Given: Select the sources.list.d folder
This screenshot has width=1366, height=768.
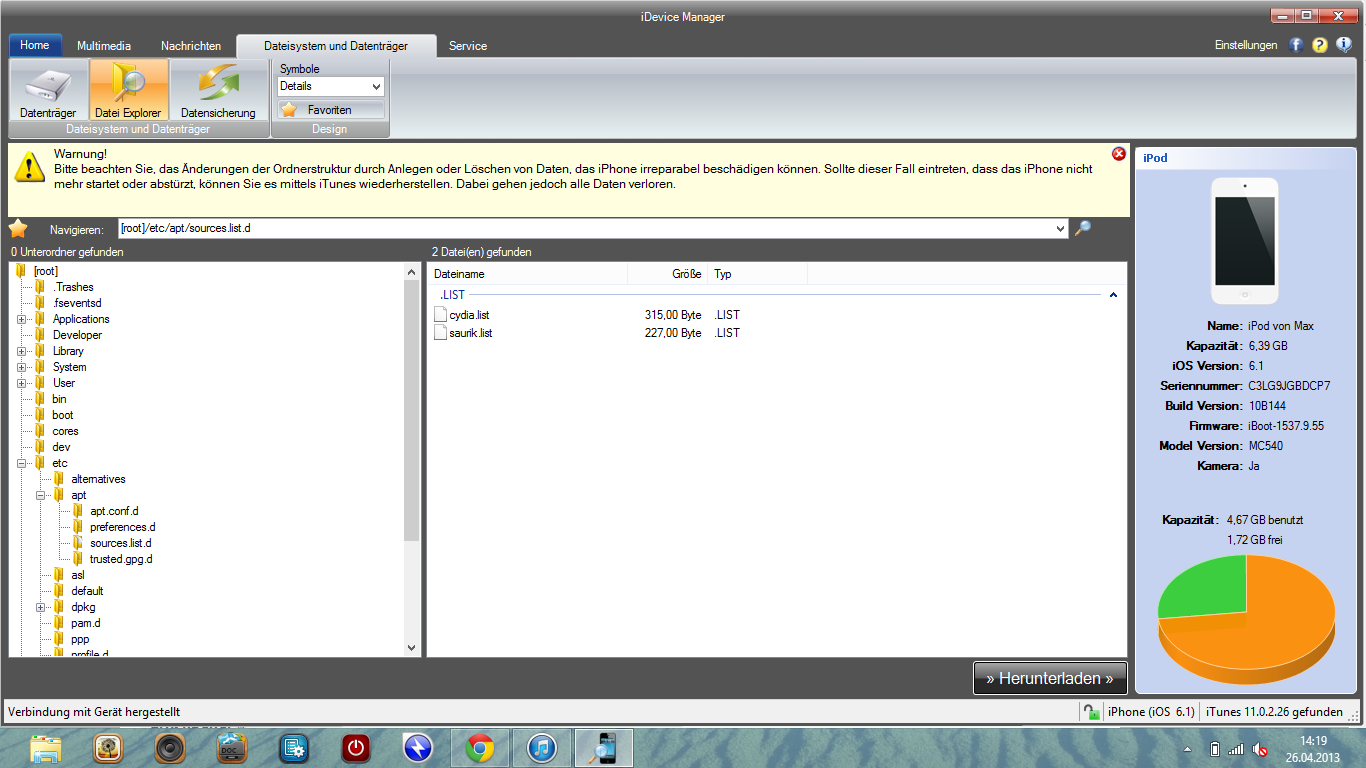Looking at the screenshot, I should [120, 543].
